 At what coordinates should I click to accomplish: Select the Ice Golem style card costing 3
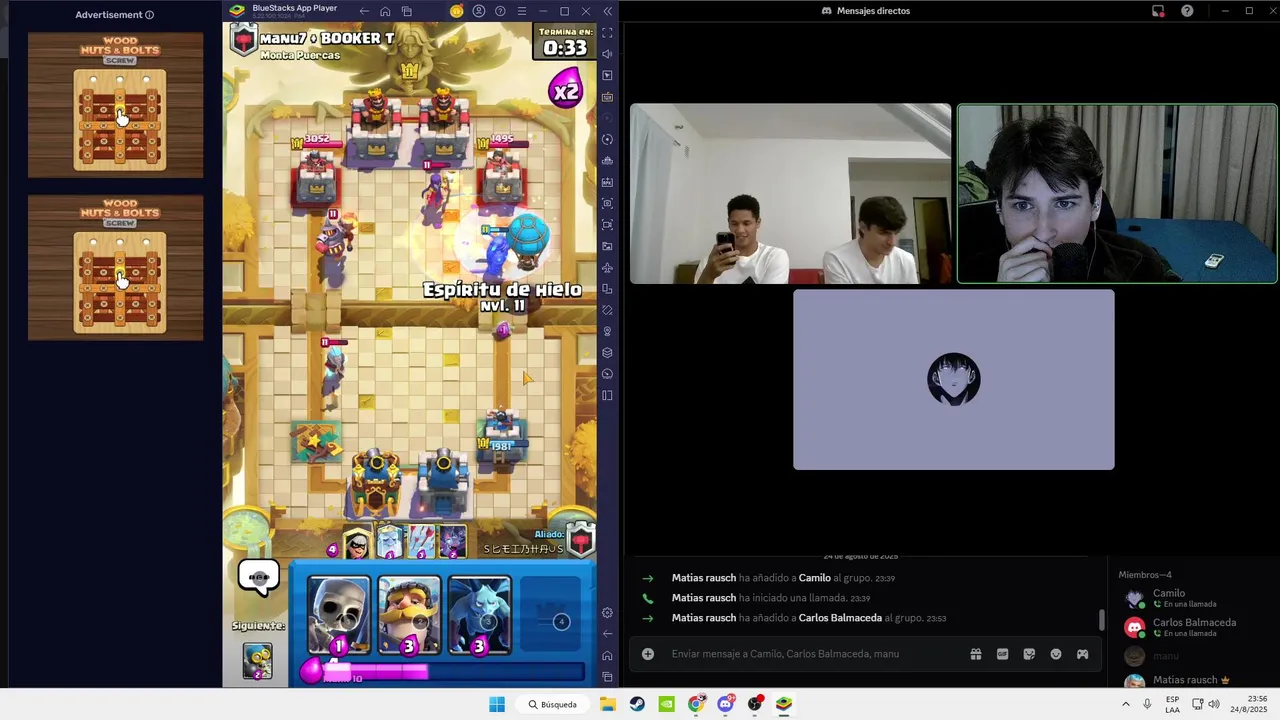tap(479, 615)
